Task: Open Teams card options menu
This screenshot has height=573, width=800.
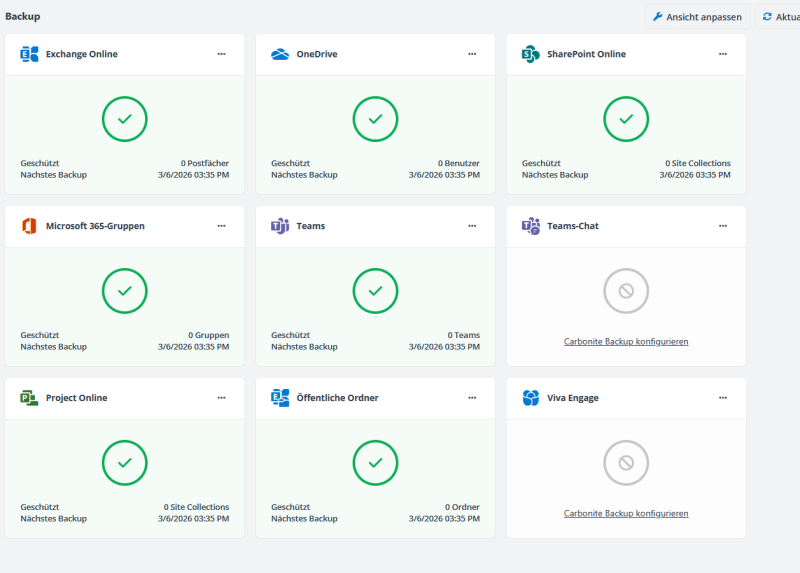Action: 472,226
